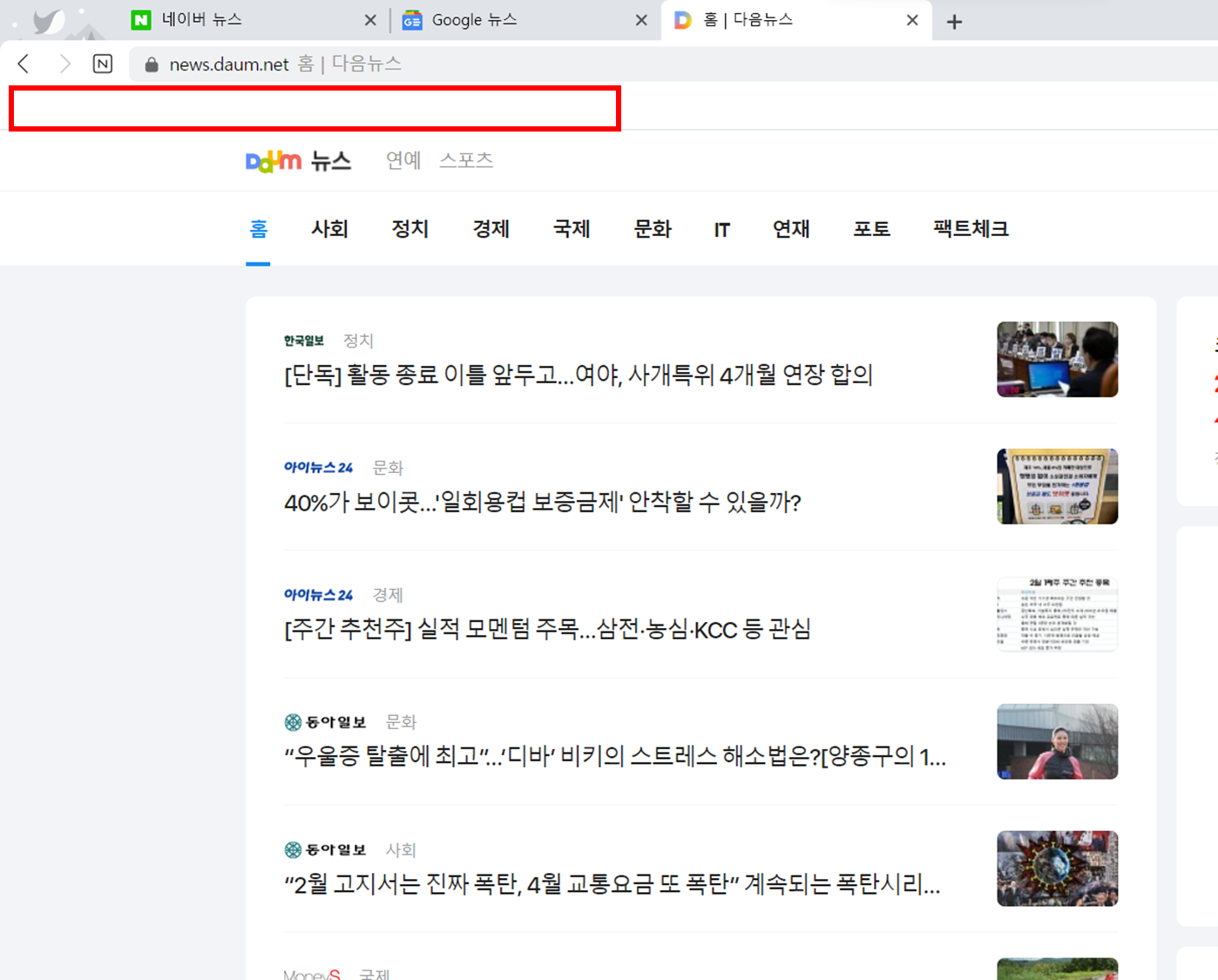Click the MoneyS publisher logo
The width and height of the screenshot is (1218, 980).
(x=312, y=974)
